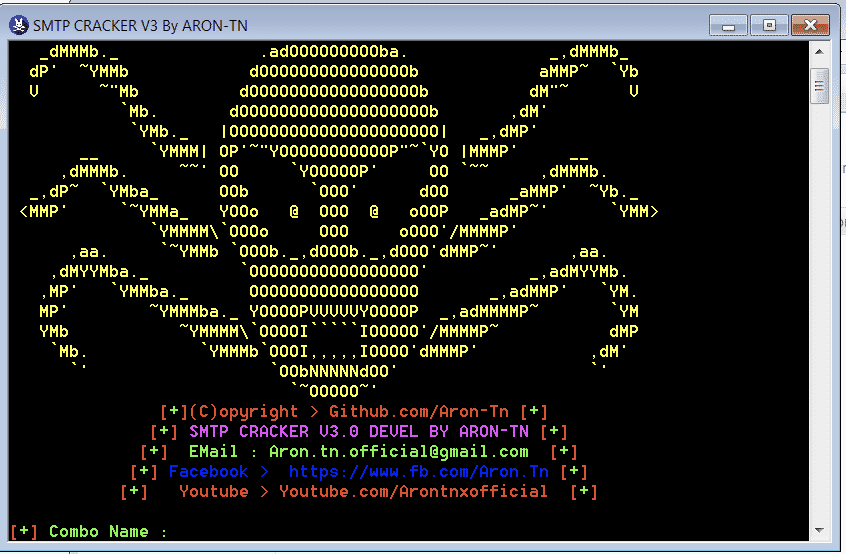Click the SMTP CRACKER V3.0 DEVEL BY ARON-TN line
The width and height of the screenshot is (846, 554).
point(359,432)
